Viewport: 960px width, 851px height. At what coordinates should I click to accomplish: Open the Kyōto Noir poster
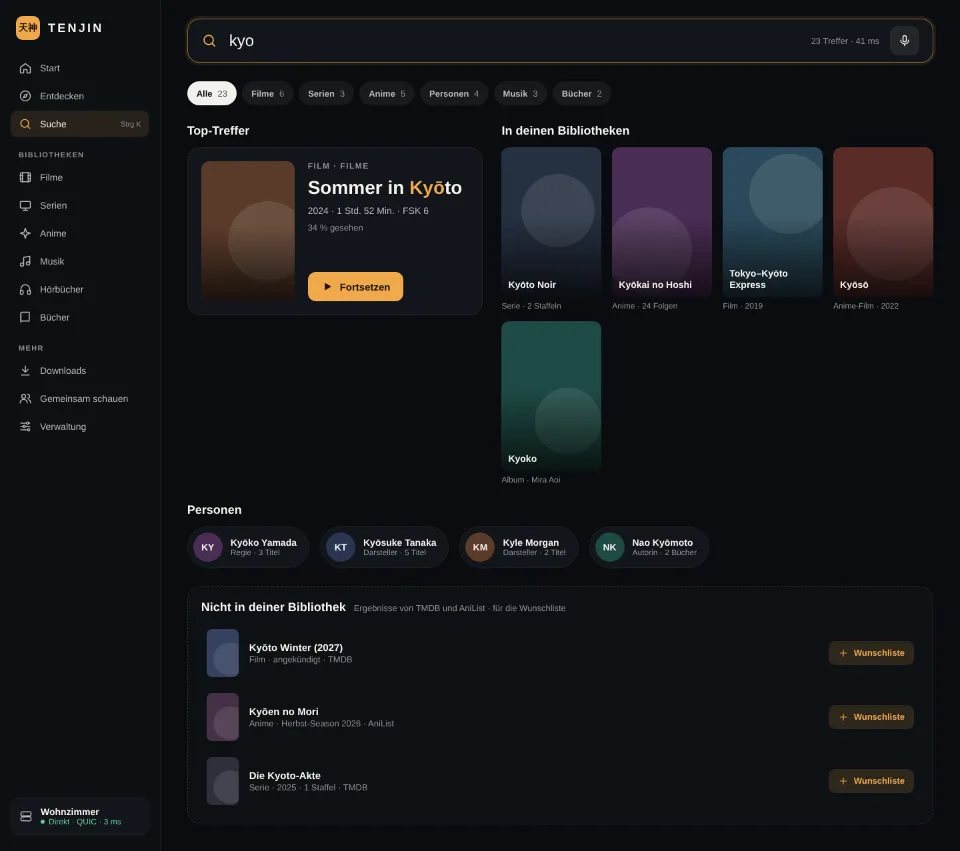(551, 222)
